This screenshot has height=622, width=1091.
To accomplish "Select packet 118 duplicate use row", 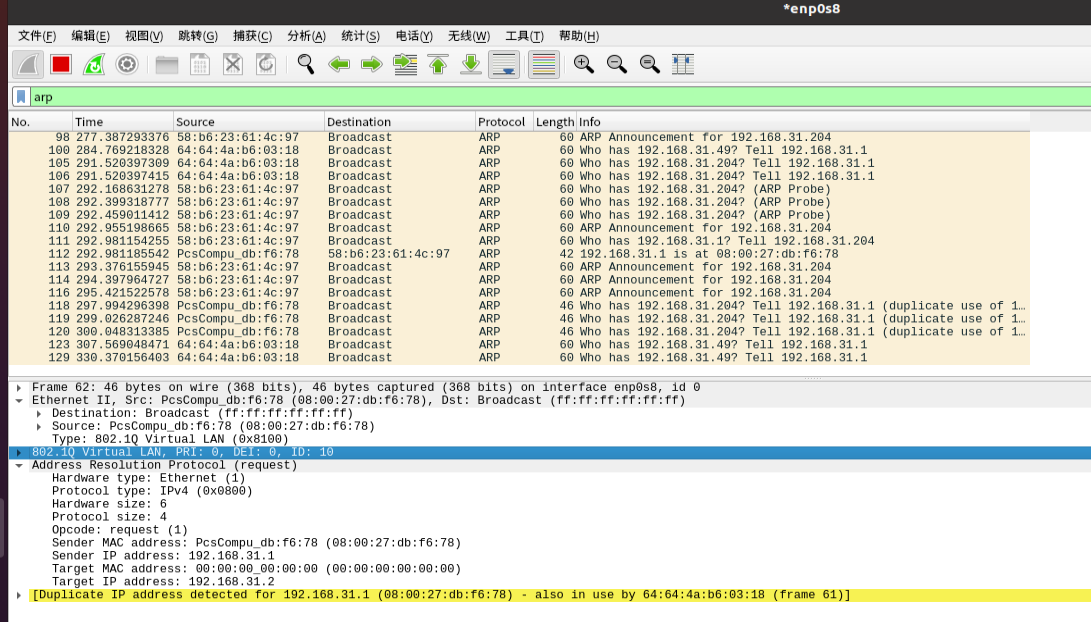I will 519,305.
